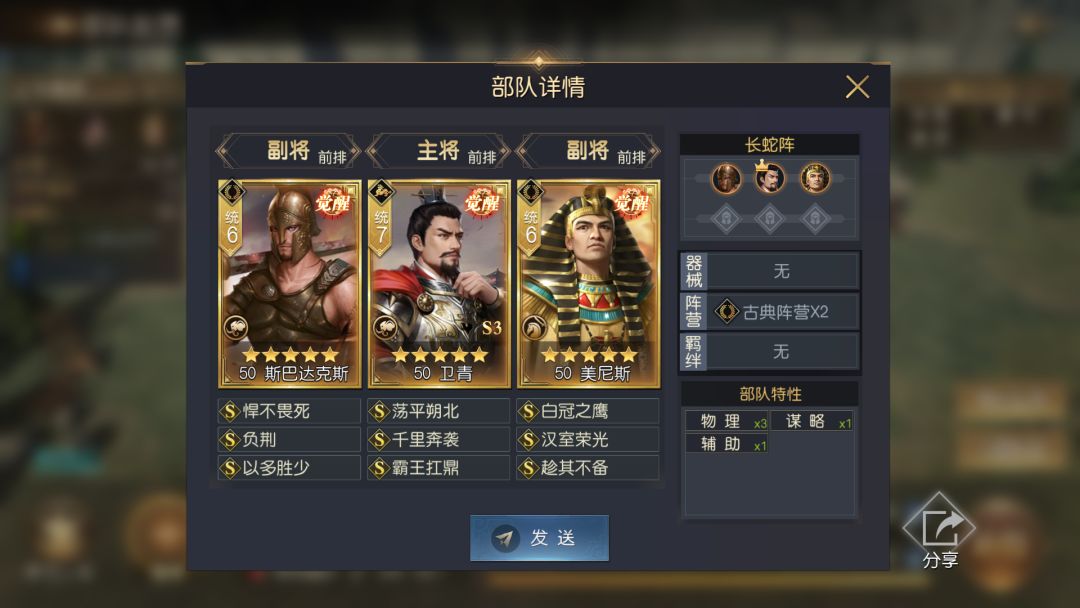
Task: Select the 卫青 main general card
Action: coord(439,284)
